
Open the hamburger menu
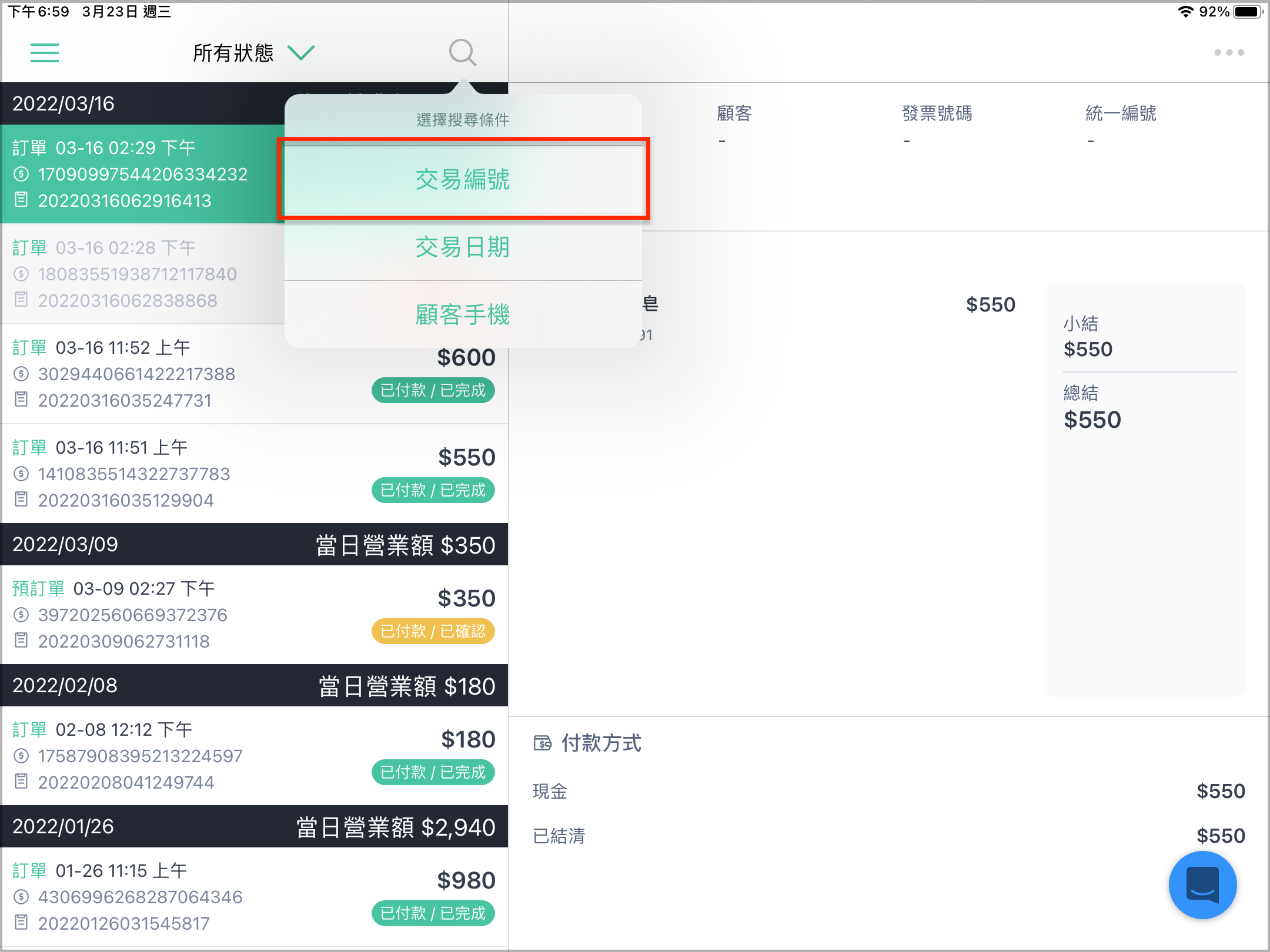click(45, 53)
